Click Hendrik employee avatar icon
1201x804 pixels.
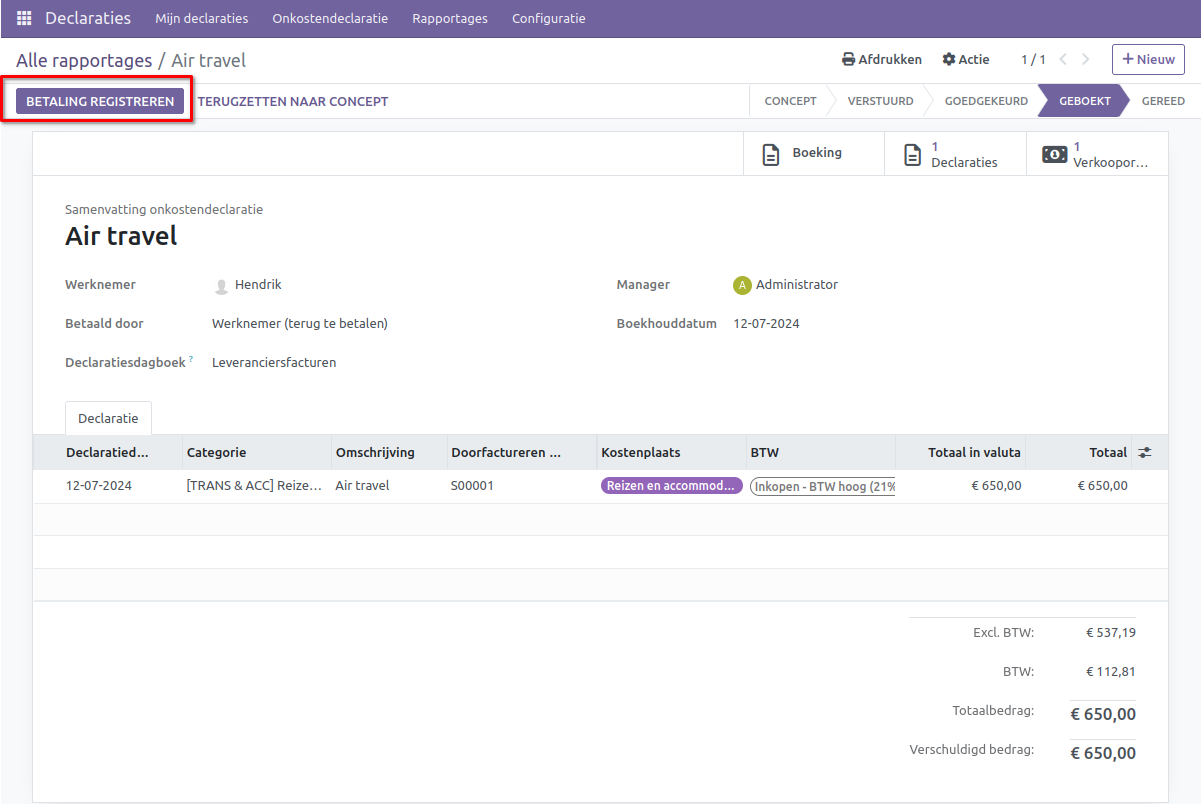pyautogui.click(x=222, y=286)
